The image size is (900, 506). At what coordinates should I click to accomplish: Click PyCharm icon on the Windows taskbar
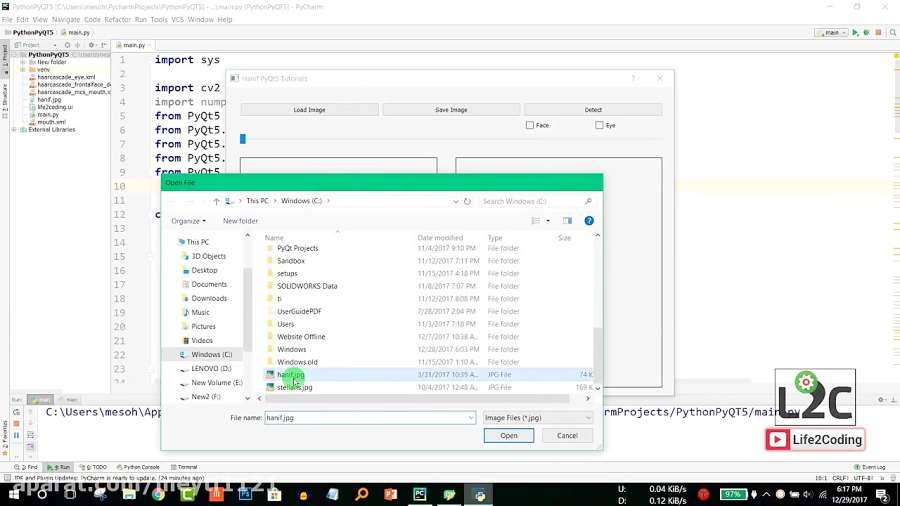(420, 494)
